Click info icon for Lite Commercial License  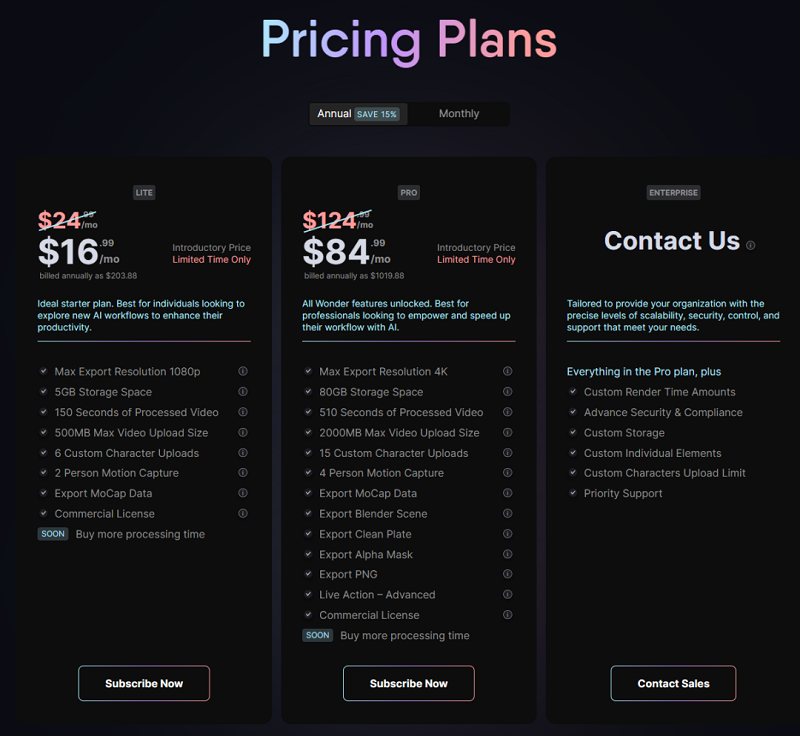pyautogui.click(x=243, y=514)
